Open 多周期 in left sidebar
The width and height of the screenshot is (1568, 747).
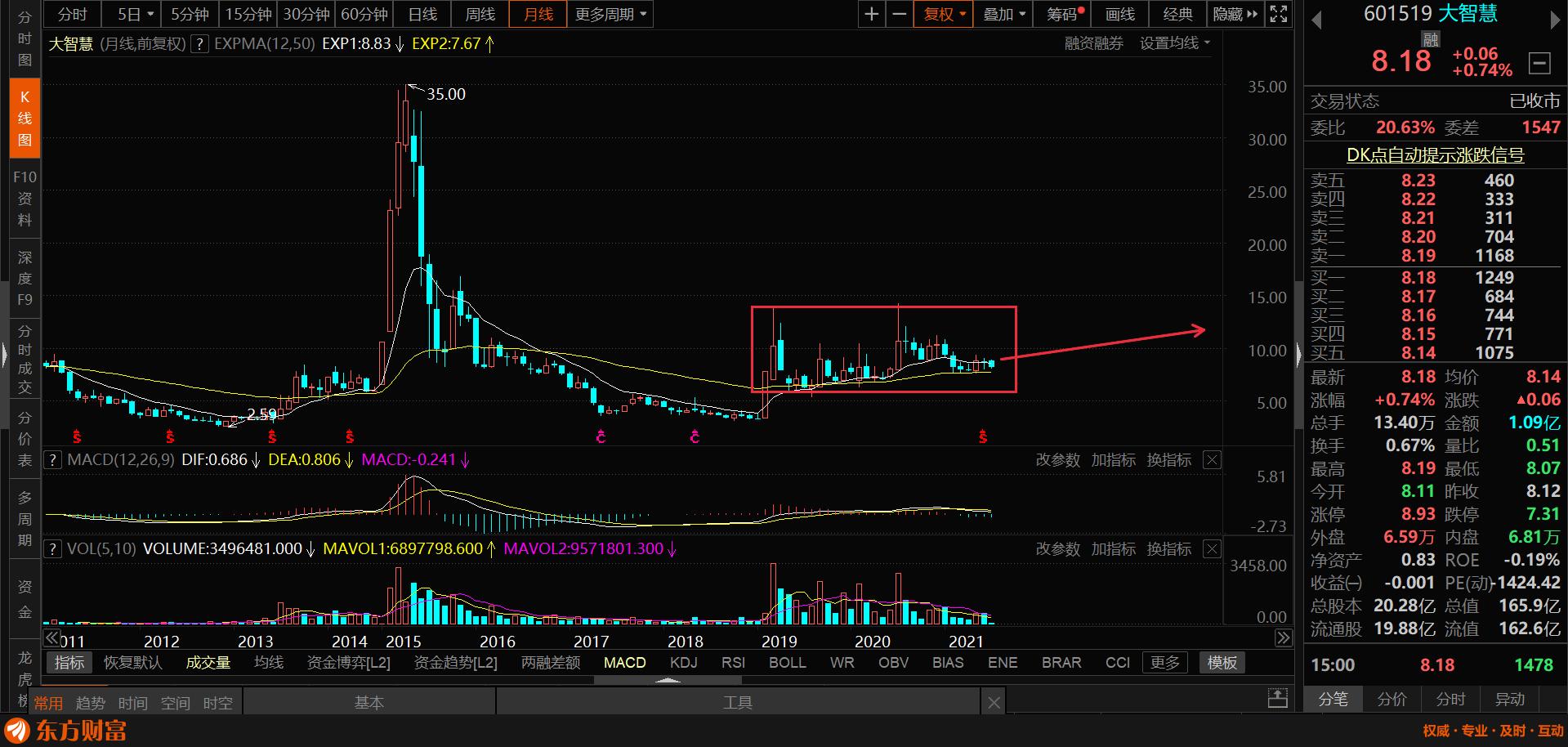point(25,519)
